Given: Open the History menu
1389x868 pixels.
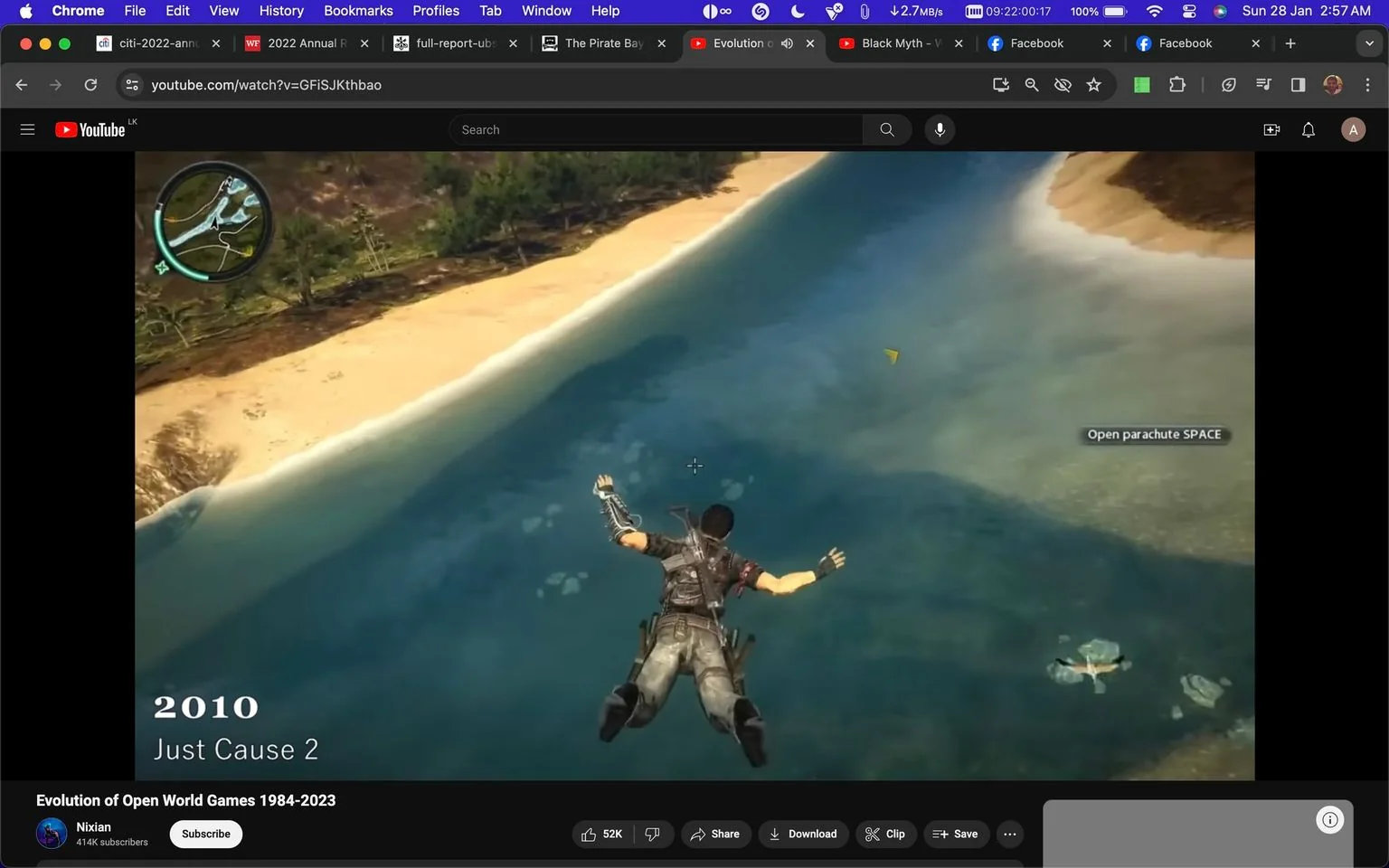Looking at the screenshot, I should click(281, 11).
